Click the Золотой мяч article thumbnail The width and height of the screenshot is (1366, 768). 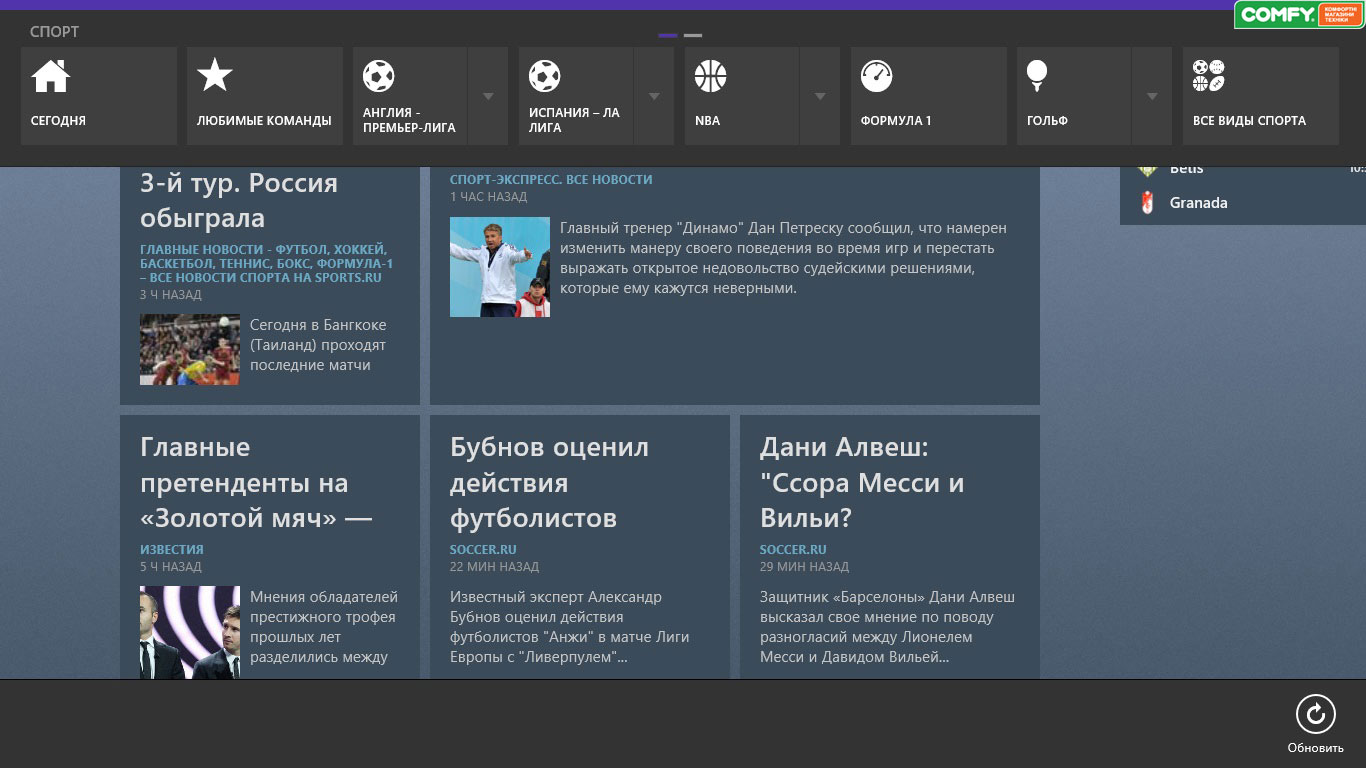click(x=190, y=632)
